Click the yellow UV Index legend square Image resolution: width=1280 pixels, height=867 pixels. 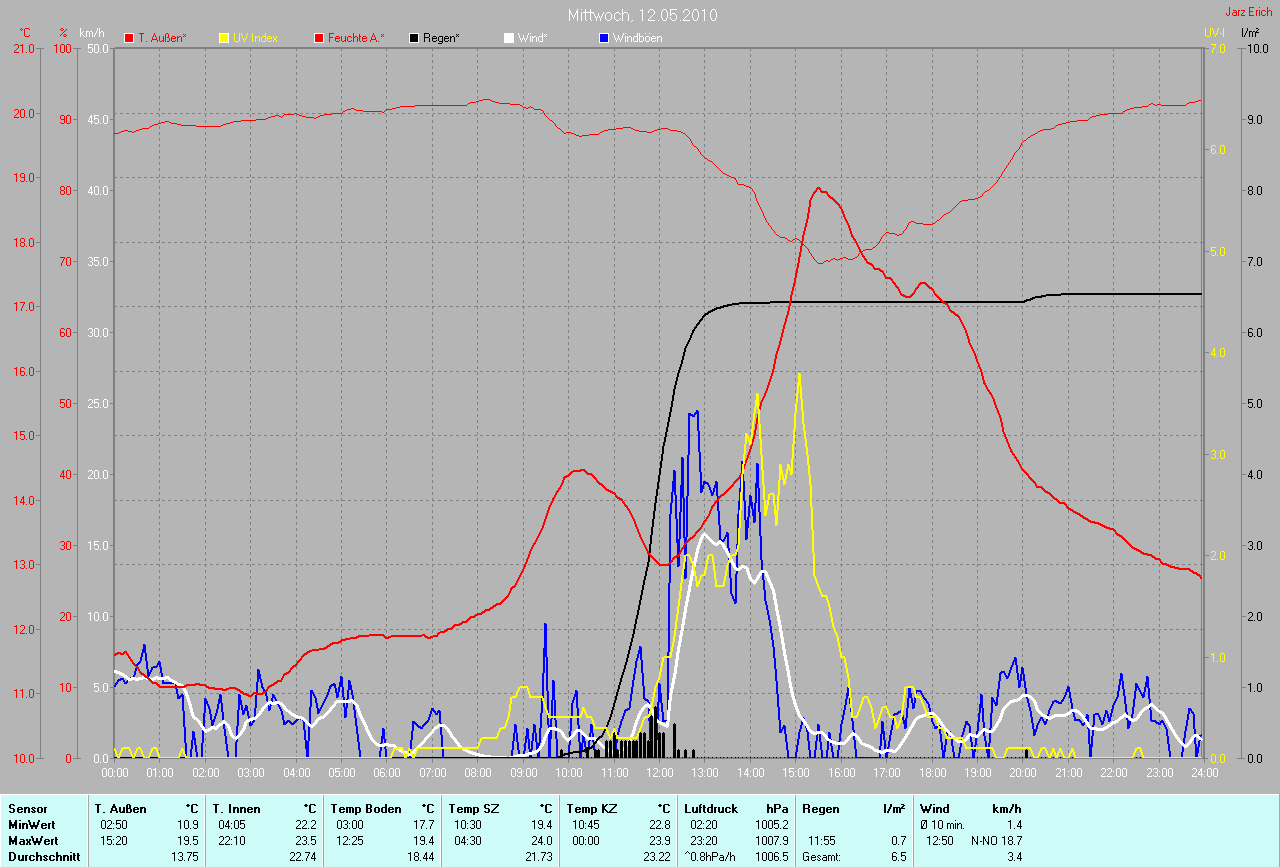(x=224, y=38)
